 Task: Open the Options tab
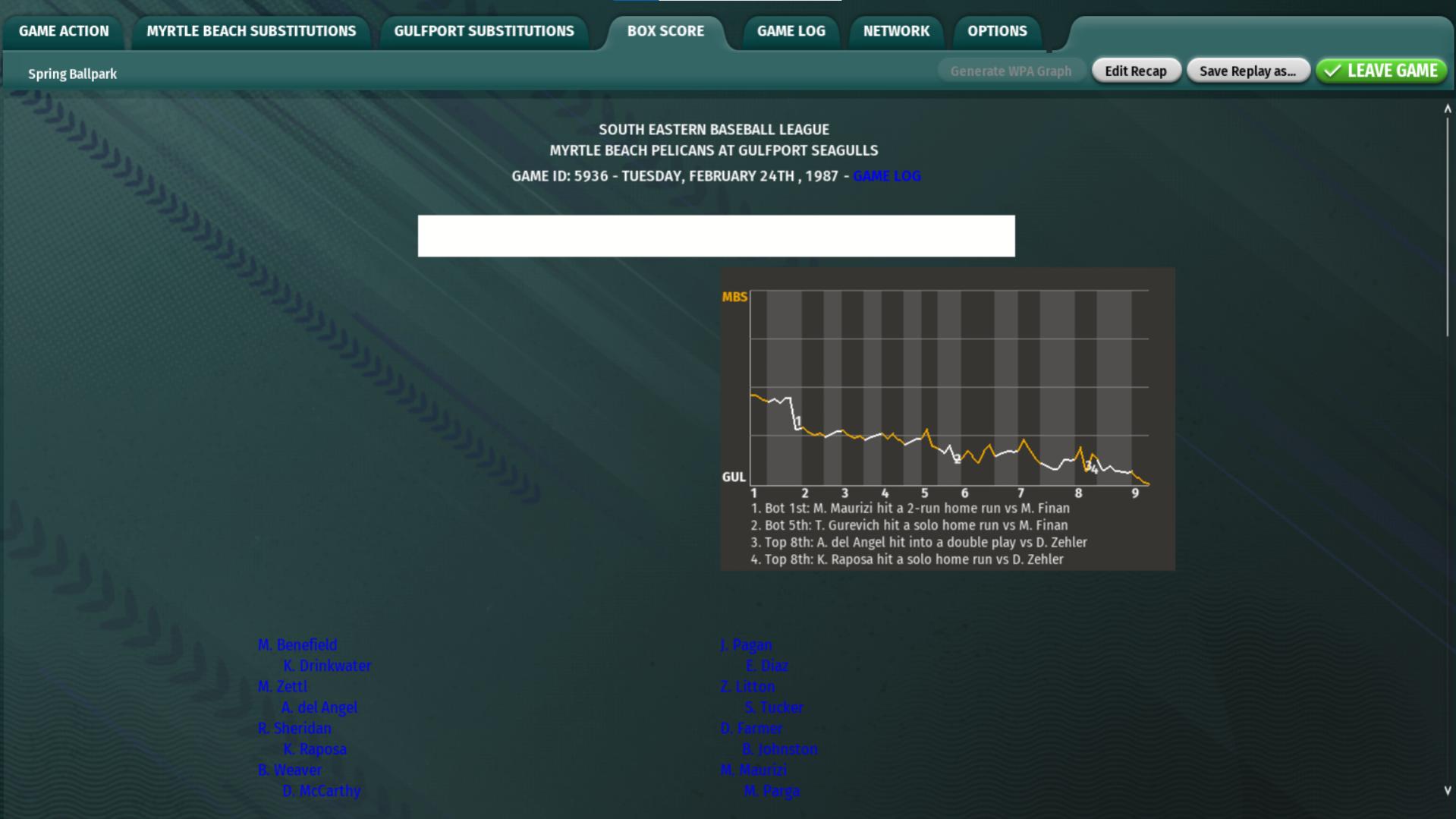coord(996,31)
